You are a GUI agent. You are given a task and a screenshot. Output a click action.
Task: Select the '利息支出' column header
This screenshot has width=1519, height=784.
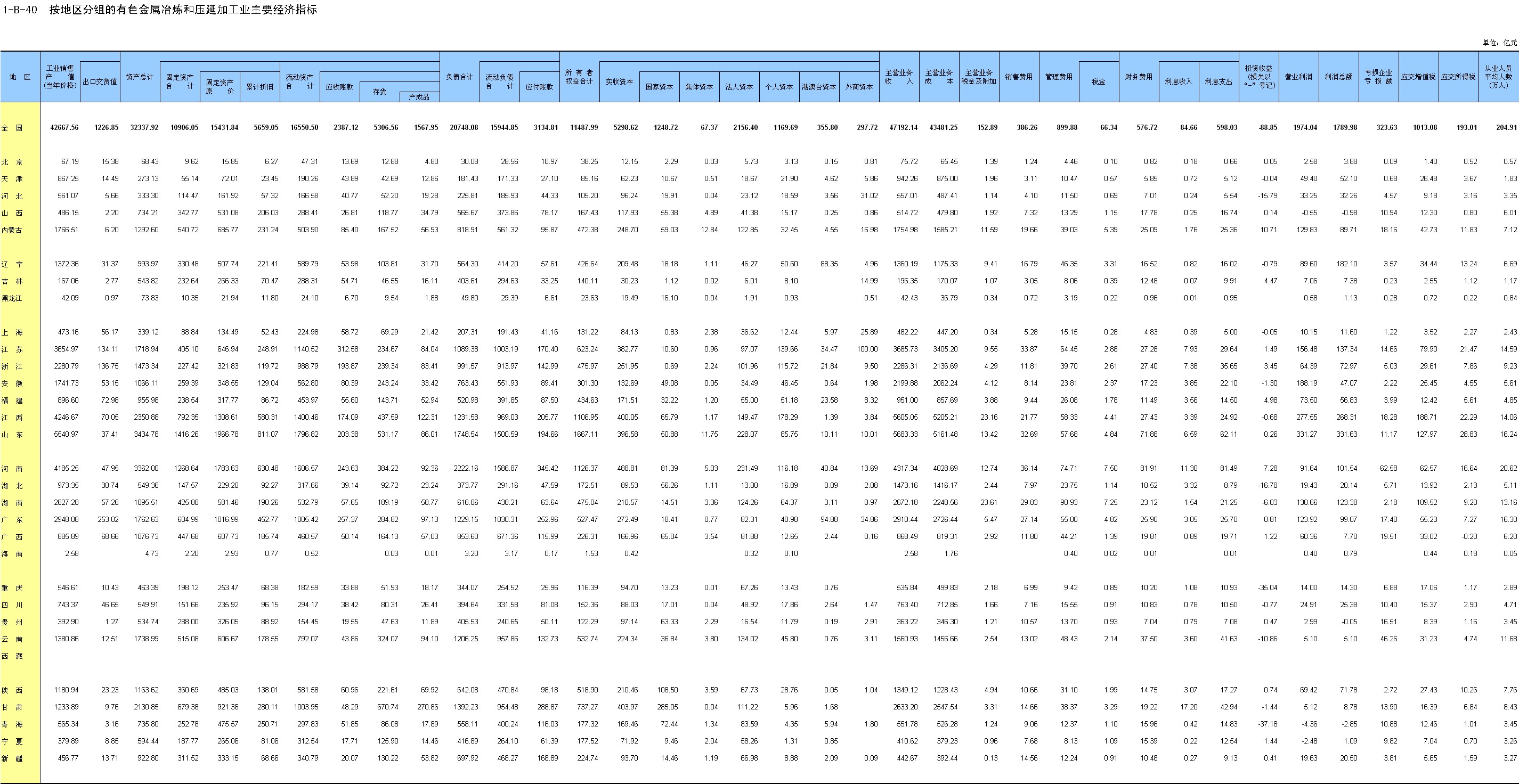[x=1219, y=82]
